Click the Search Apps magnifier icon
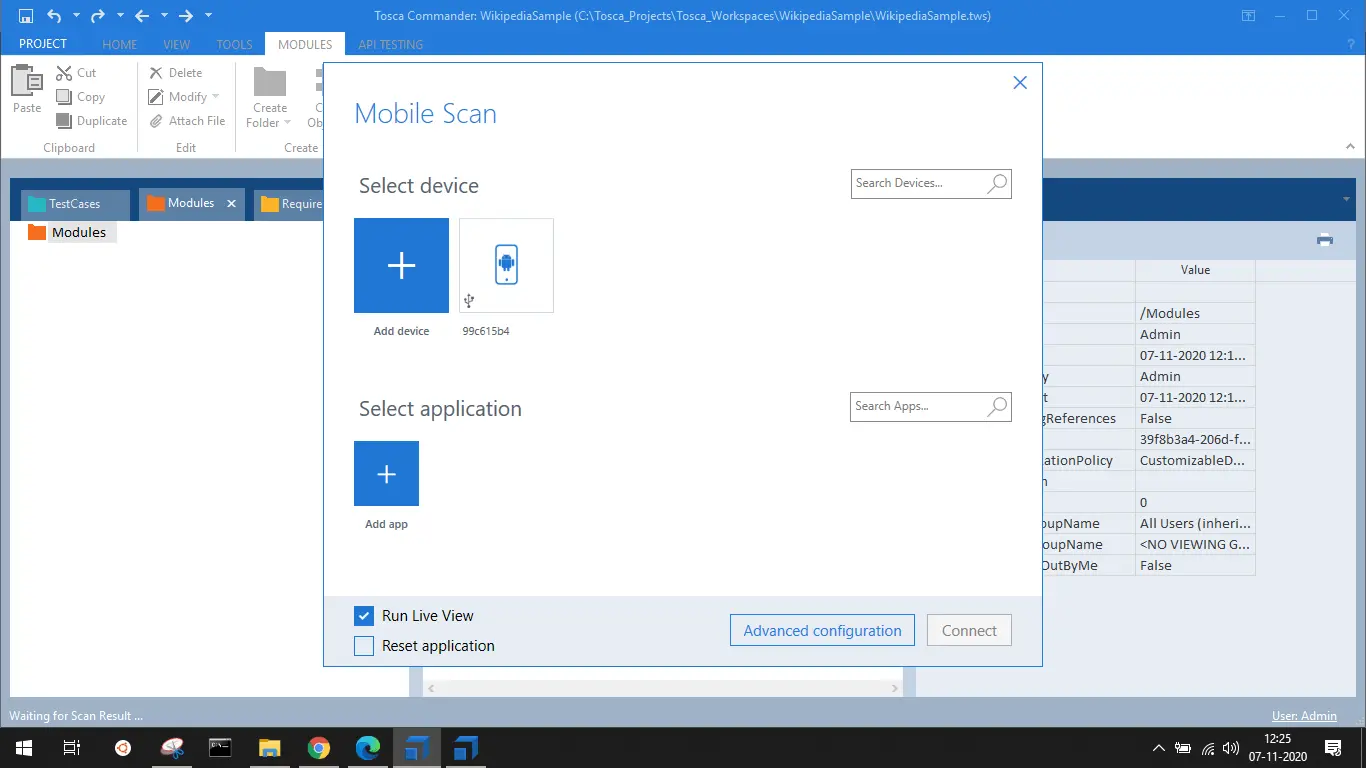Viewport: 1366px width, 768px height. (997, 407)
